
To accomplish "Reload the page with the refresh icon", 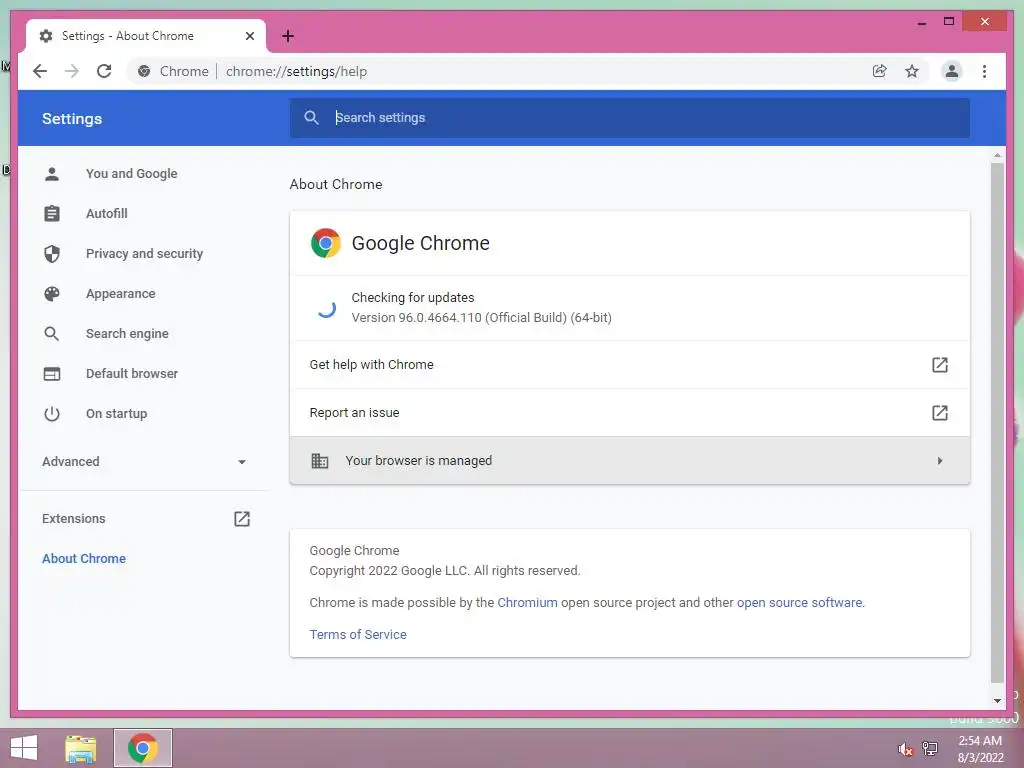I will pos(104,71).
